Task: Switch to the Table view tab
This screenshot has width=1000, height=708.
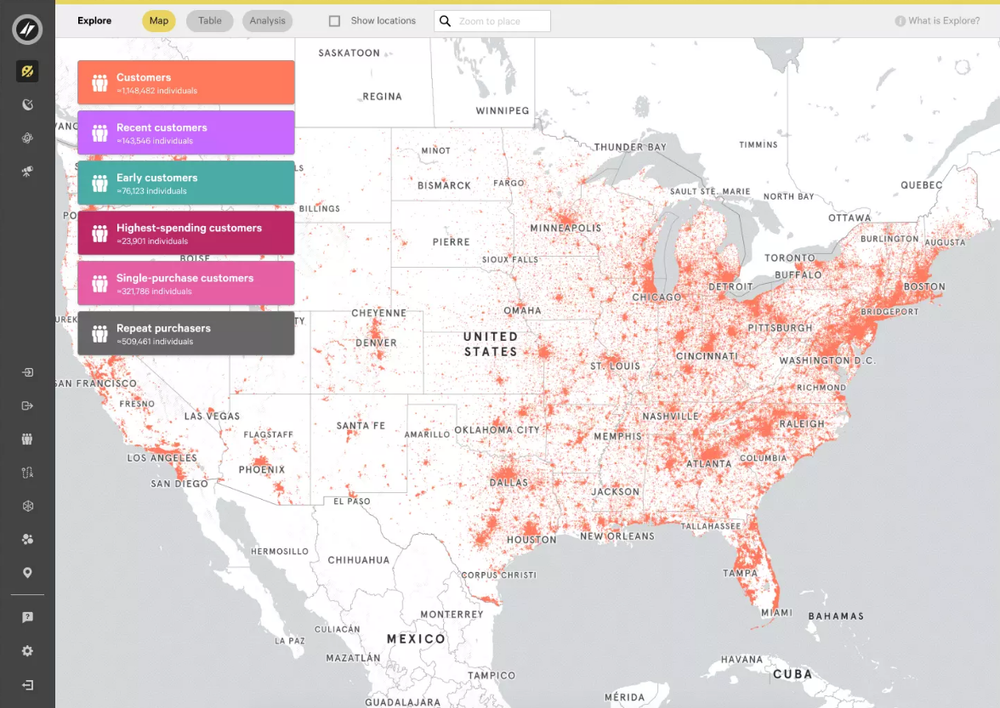Action: 210,20
